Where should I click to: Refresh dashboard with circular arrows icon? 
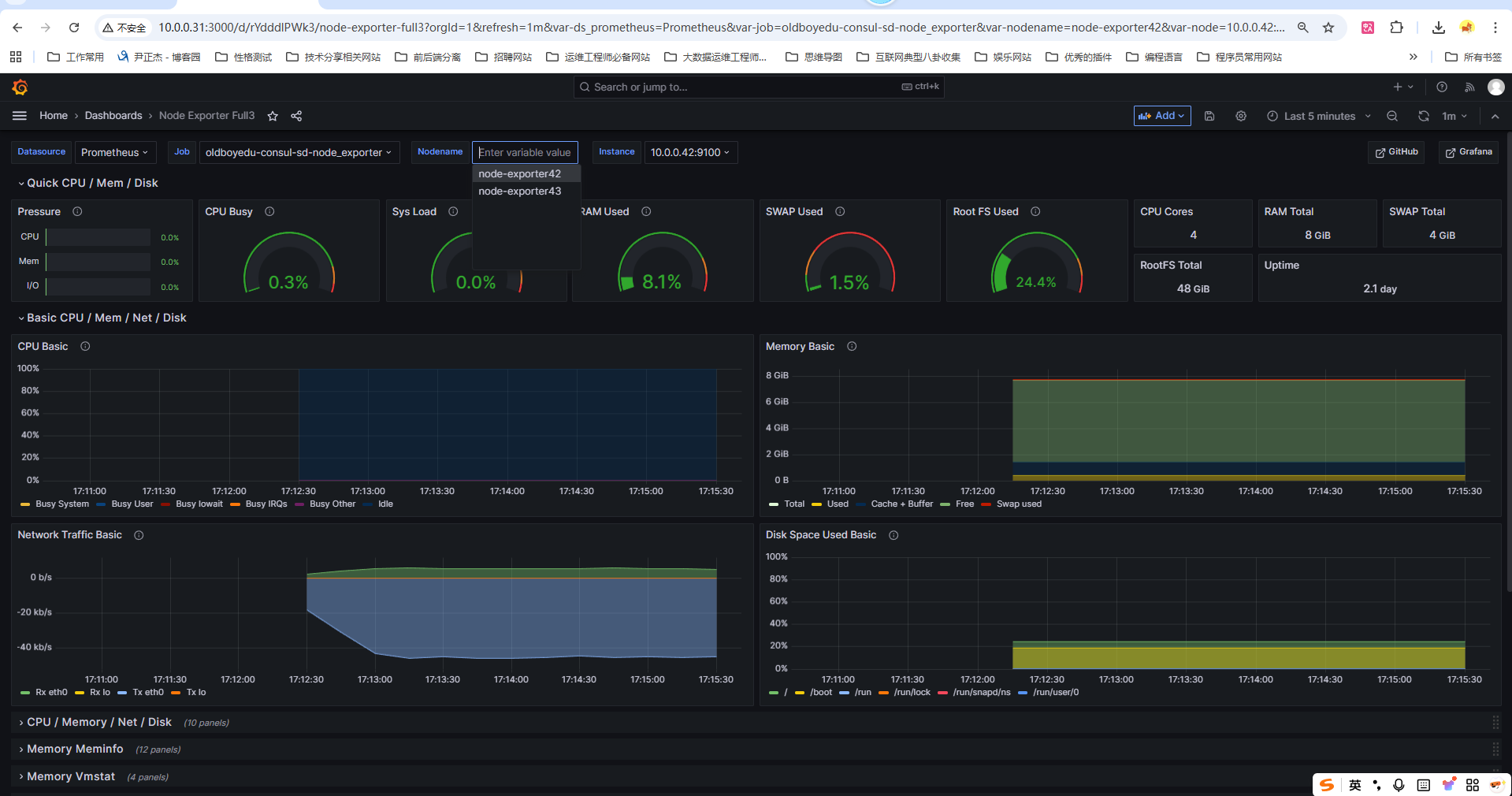coord(1424,116)
